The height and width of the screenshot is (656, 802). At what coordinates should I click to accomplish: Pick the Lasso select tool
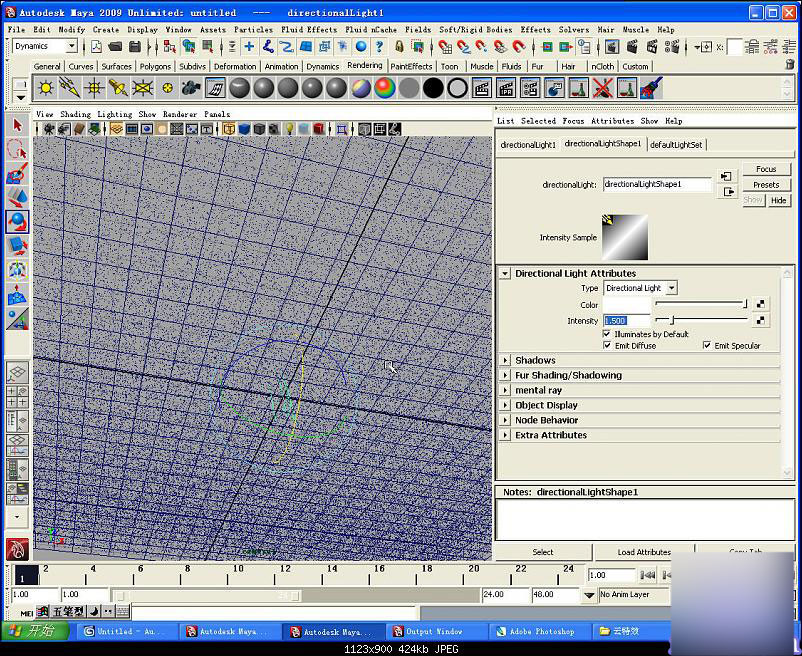(x=17, y=149)
